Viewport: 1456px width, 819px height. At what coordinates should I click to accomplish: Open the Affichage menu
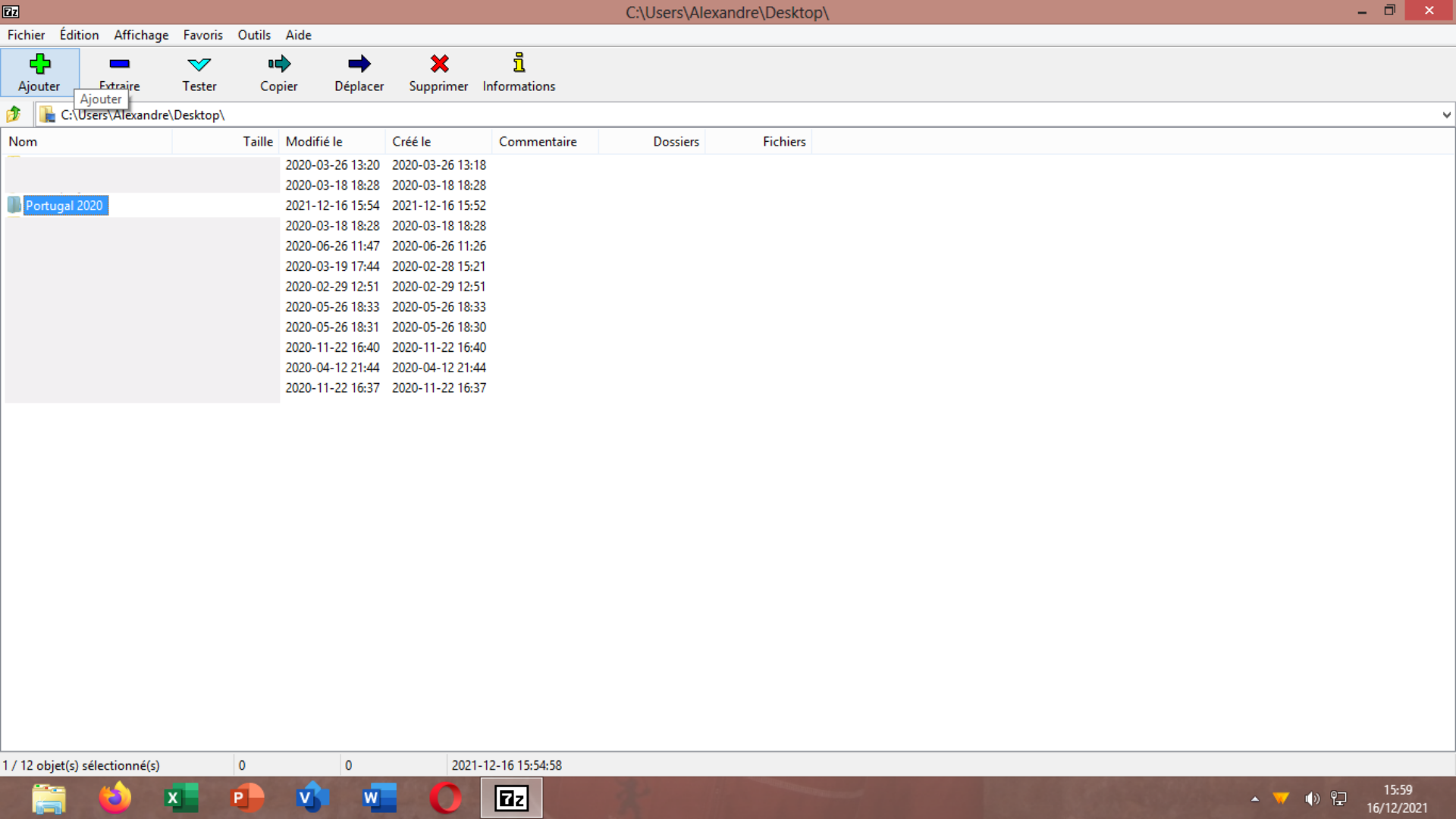[141, 35]
